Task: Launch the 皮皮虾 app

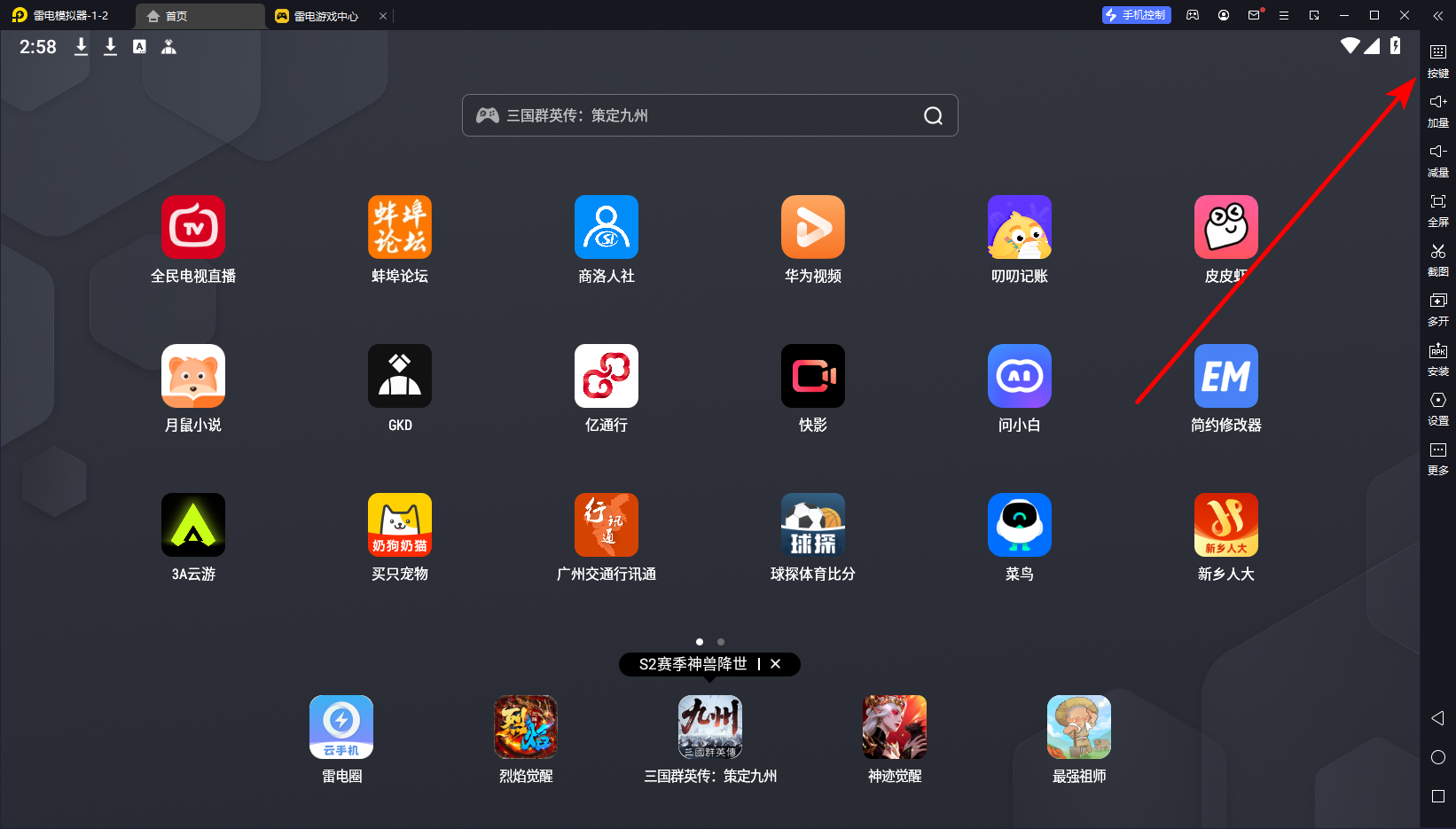Action: point(1225,227)
